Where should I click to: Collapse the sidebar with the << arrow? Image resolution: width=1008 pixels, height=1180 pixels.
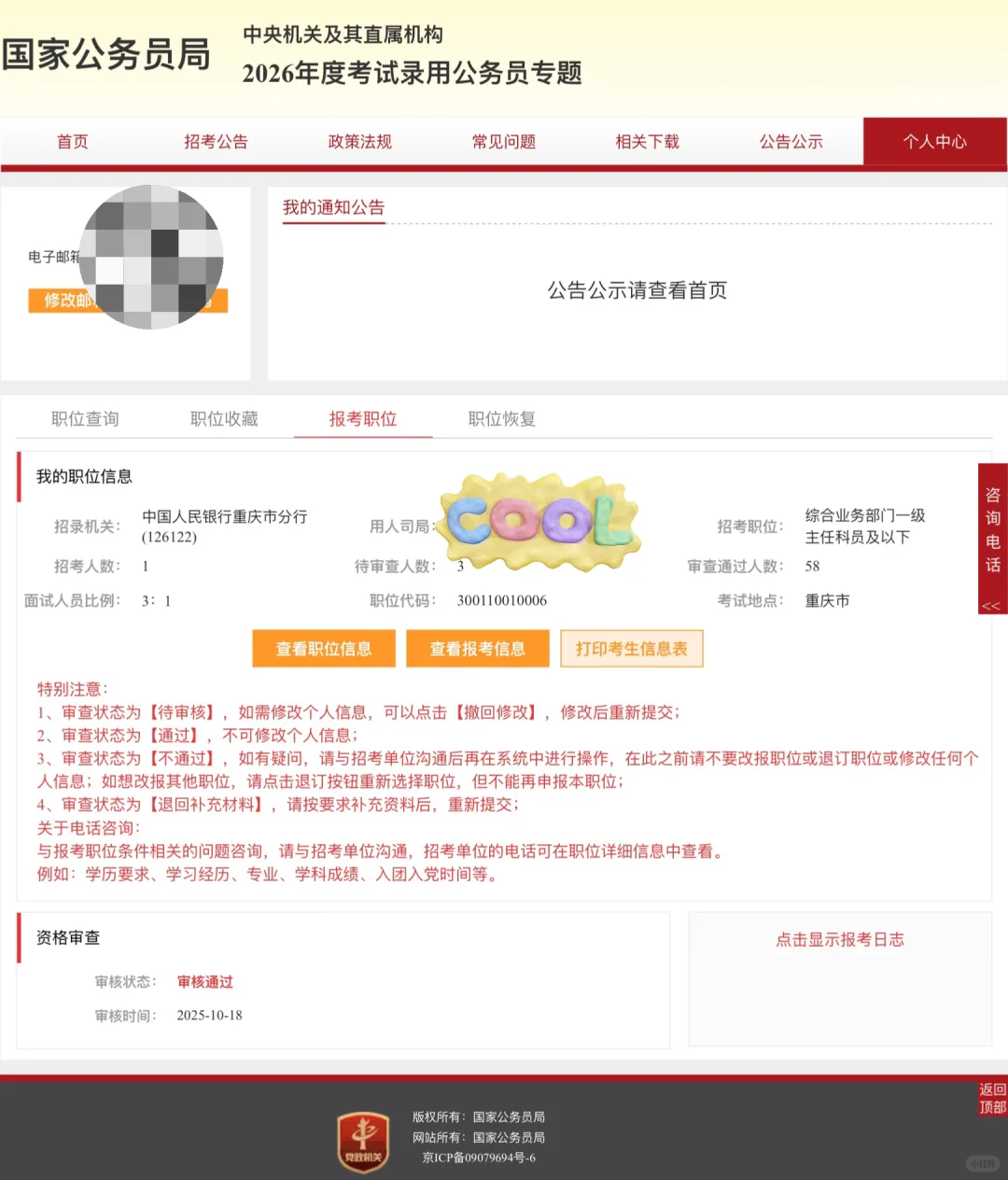coord(992,605)
